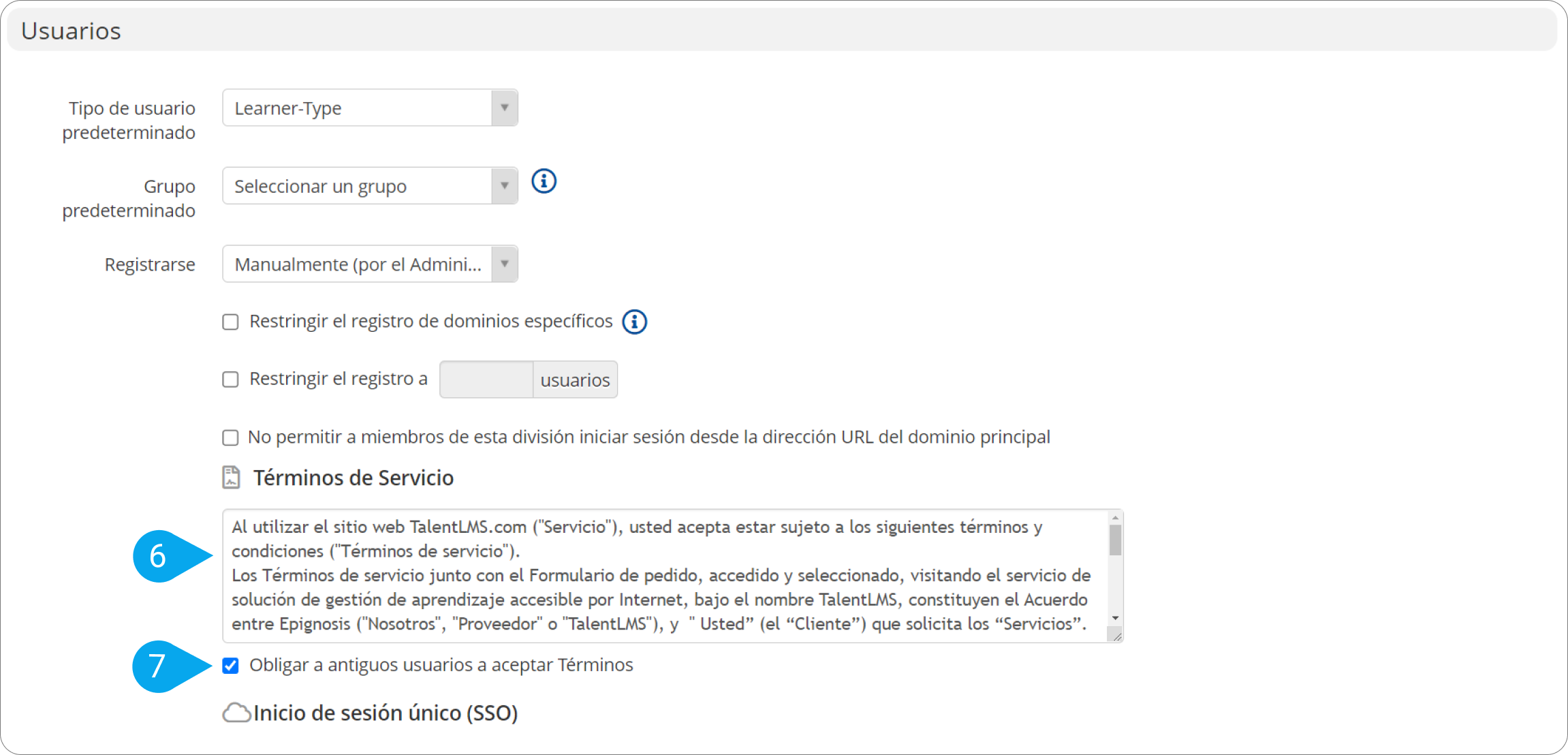Viewport: 1568px width, 755px height.
Task: Click into the user limit number field
Action: 486,380
